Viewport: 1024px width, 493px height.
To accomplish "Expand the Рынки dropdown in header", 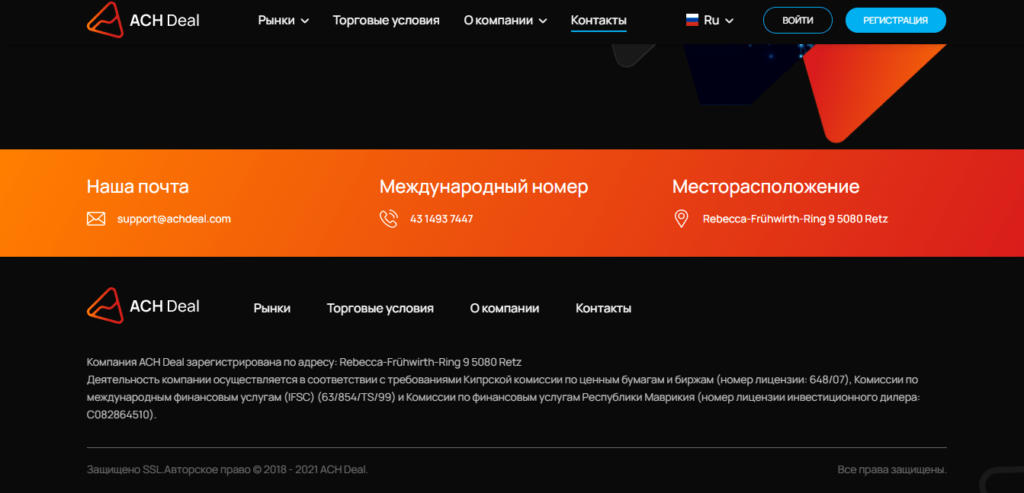I will [283, 20].
